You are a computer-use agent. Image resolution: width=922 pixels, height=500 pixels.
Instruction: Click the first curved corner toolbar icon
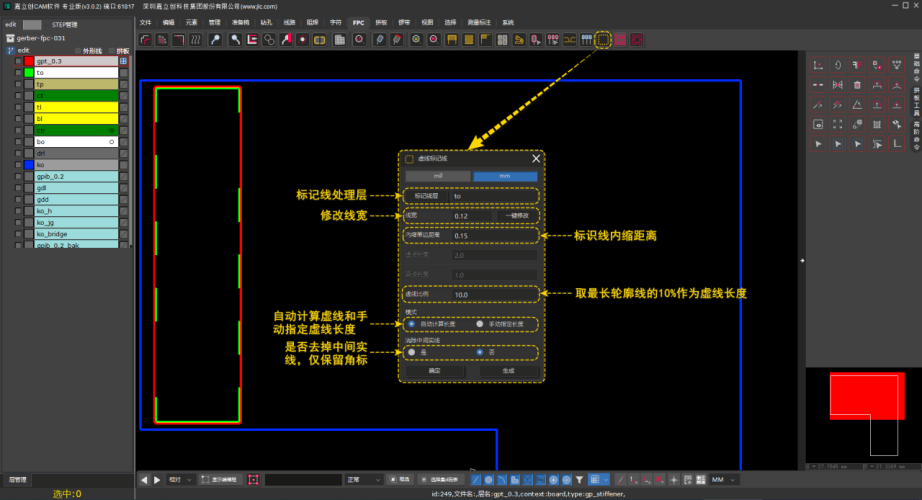click(145, 40)
